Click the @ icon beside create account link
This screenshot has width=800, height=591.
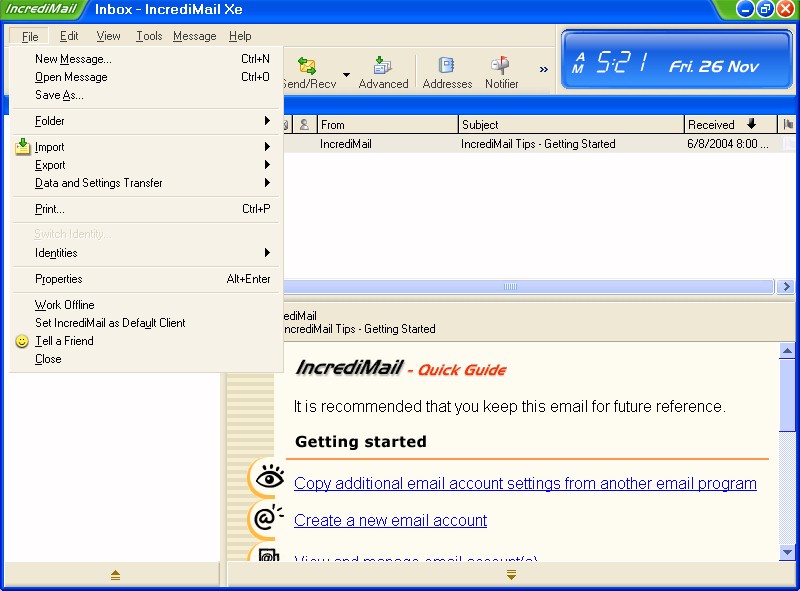[266, 518]
